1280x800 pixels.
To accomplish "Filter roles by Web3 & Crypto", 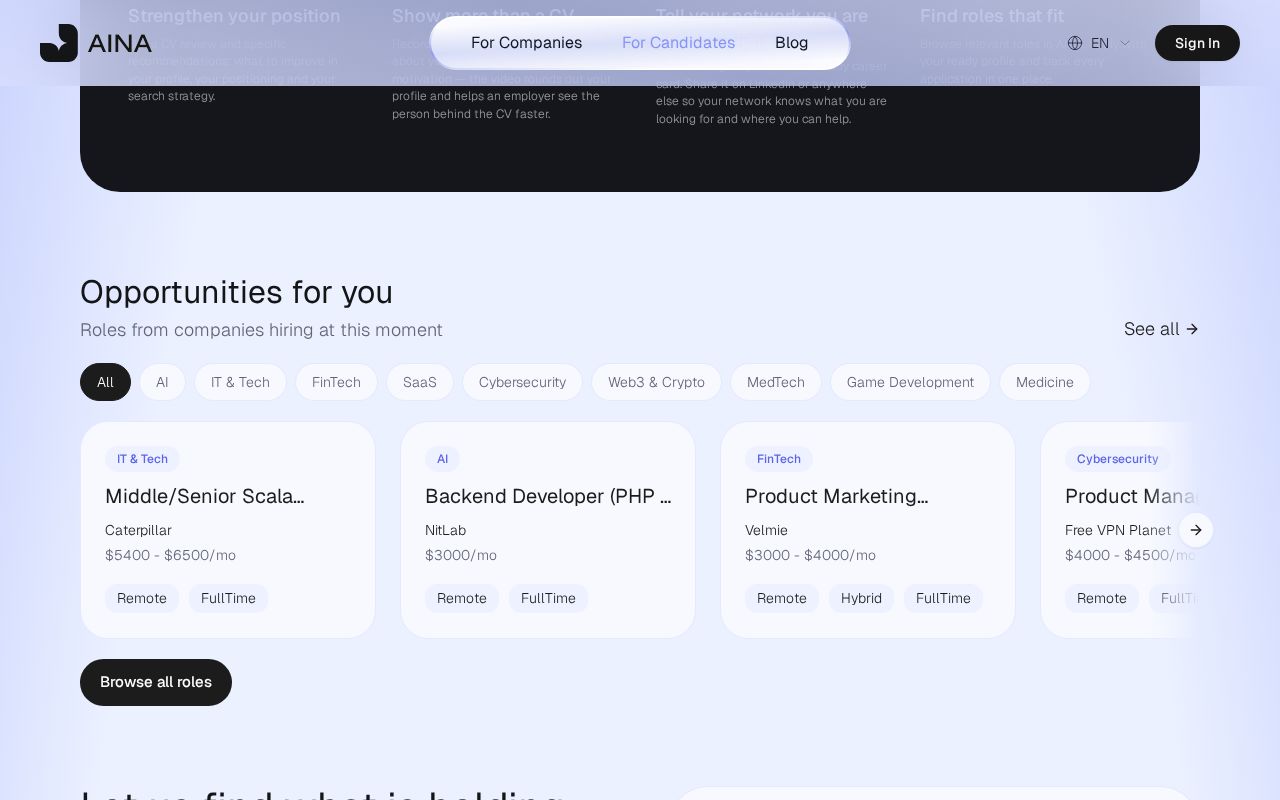I will [x=656, y=382].
